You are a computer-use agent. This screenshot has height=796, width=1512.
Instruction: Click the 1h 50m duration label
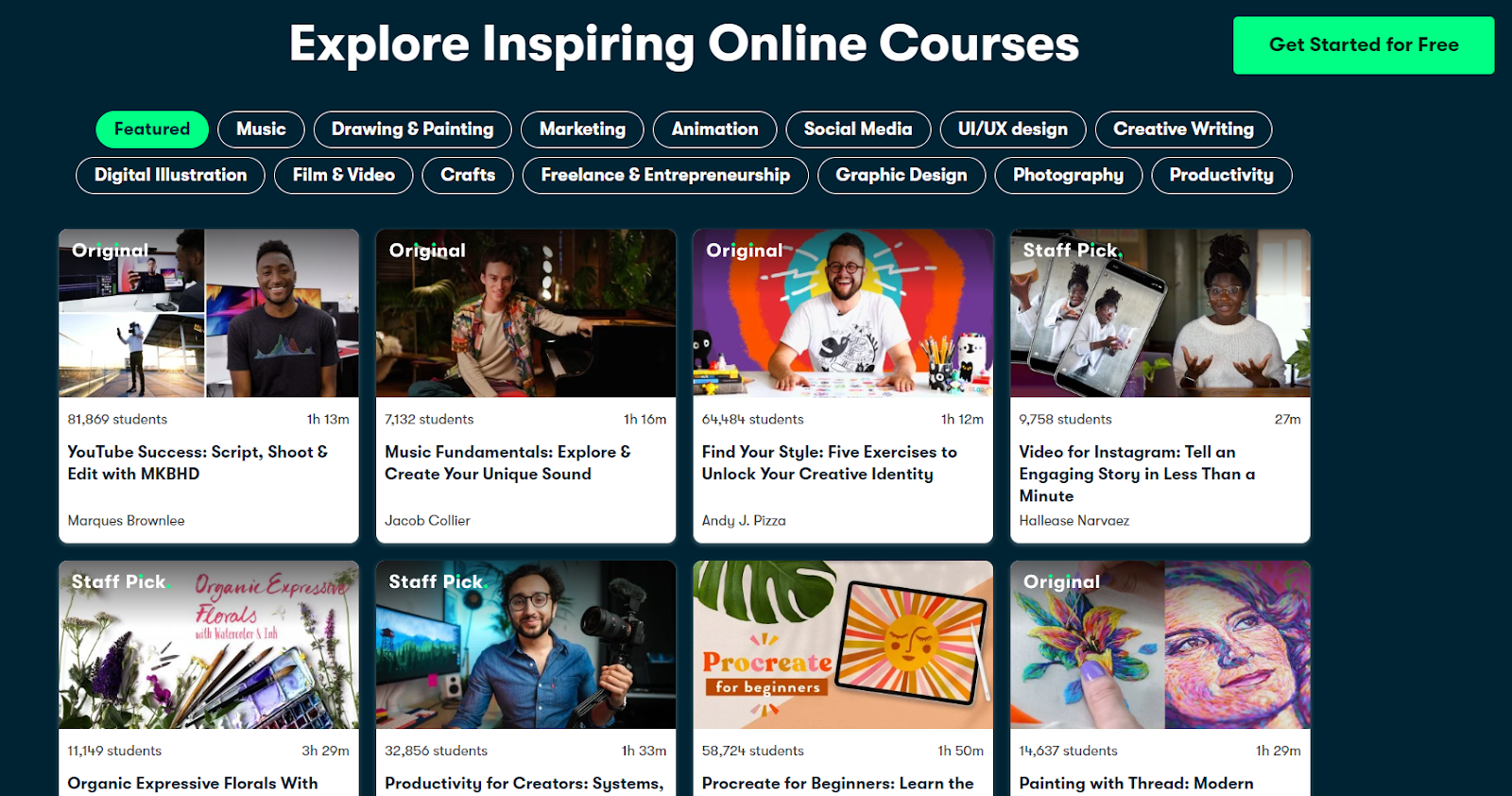point(960,752)
